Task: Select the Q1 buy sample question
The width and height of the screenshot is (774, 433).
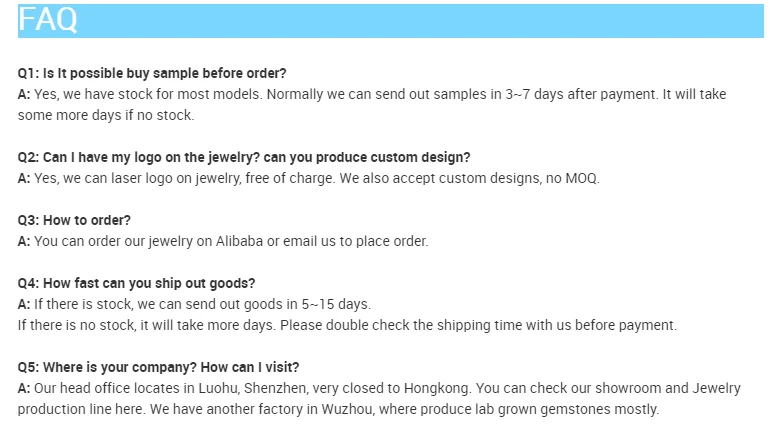Action: point(152,73)
